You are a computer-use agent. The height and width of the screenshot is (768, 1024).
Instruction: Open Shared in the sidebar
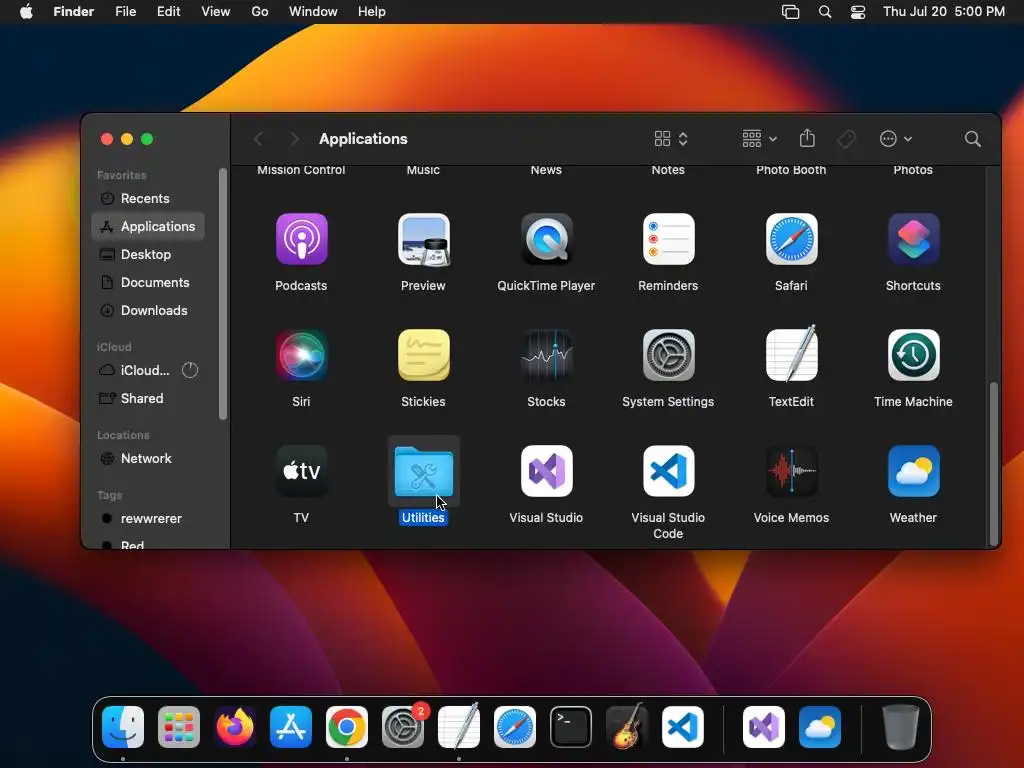(148, 398)
